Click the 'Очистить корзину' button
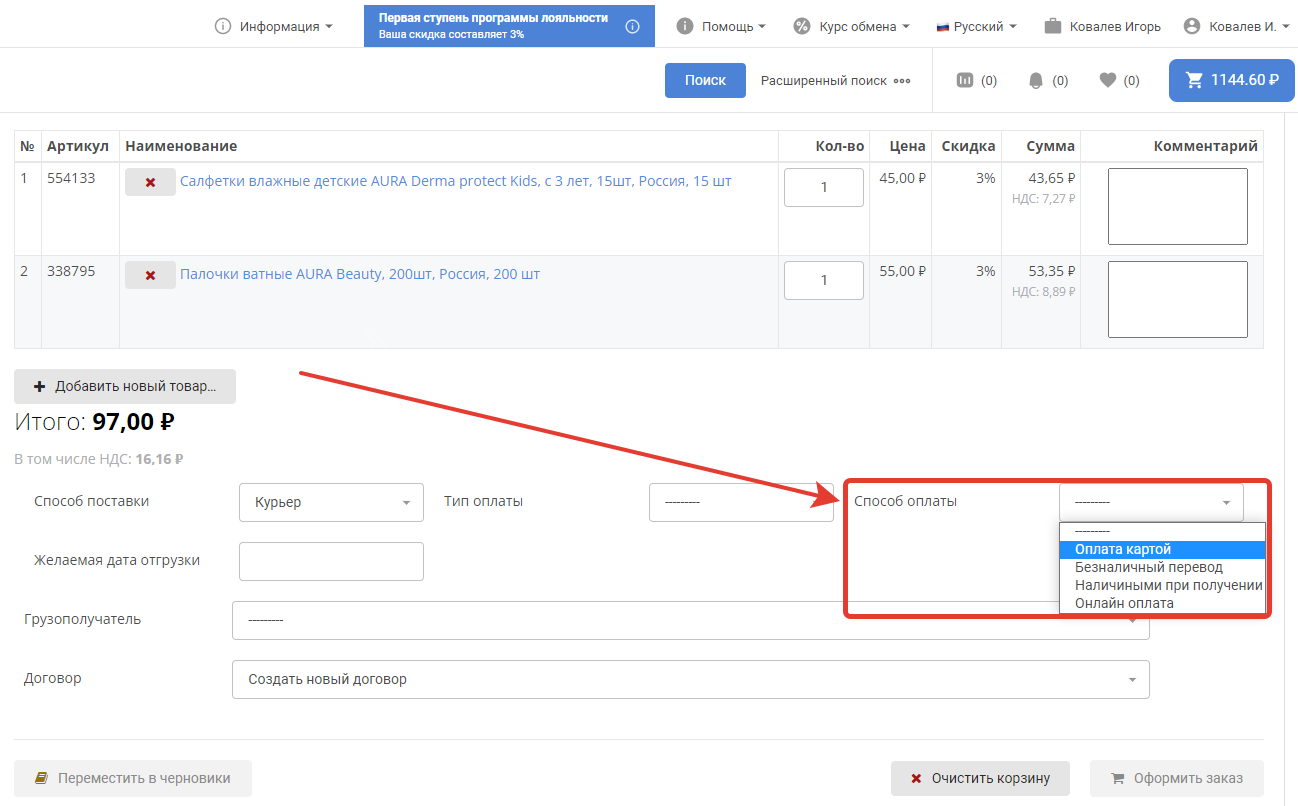Screen dimensions: 1298x806 [x=980, y=778]
